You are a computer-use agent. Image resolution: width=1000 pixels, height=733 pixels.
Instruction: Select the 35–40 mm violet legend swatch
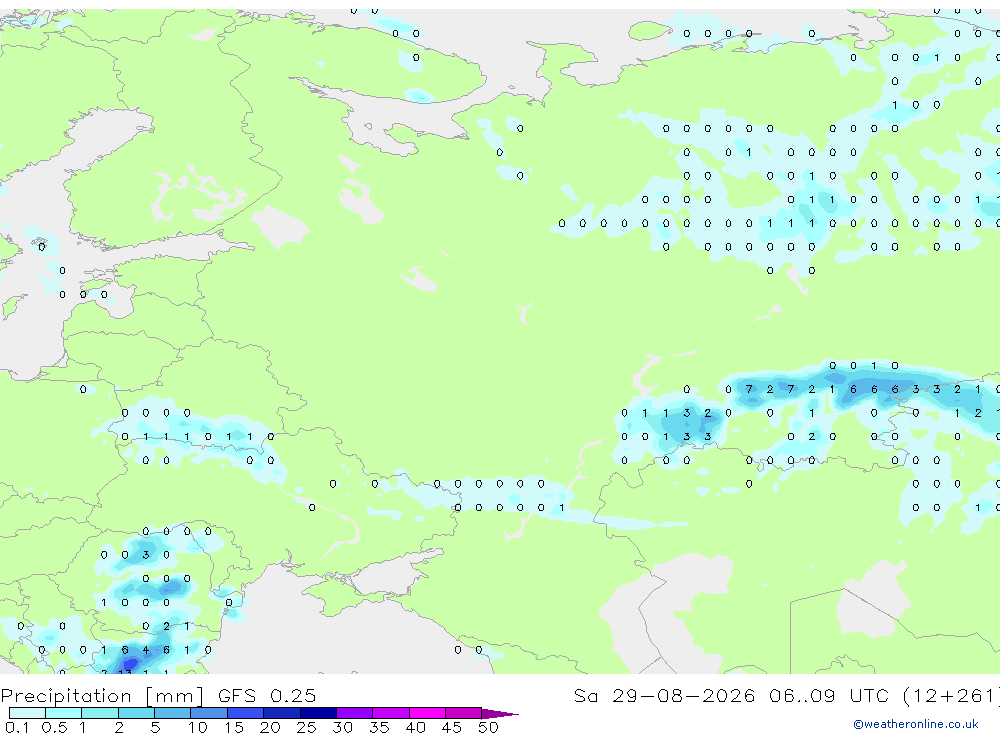point(391,713)
